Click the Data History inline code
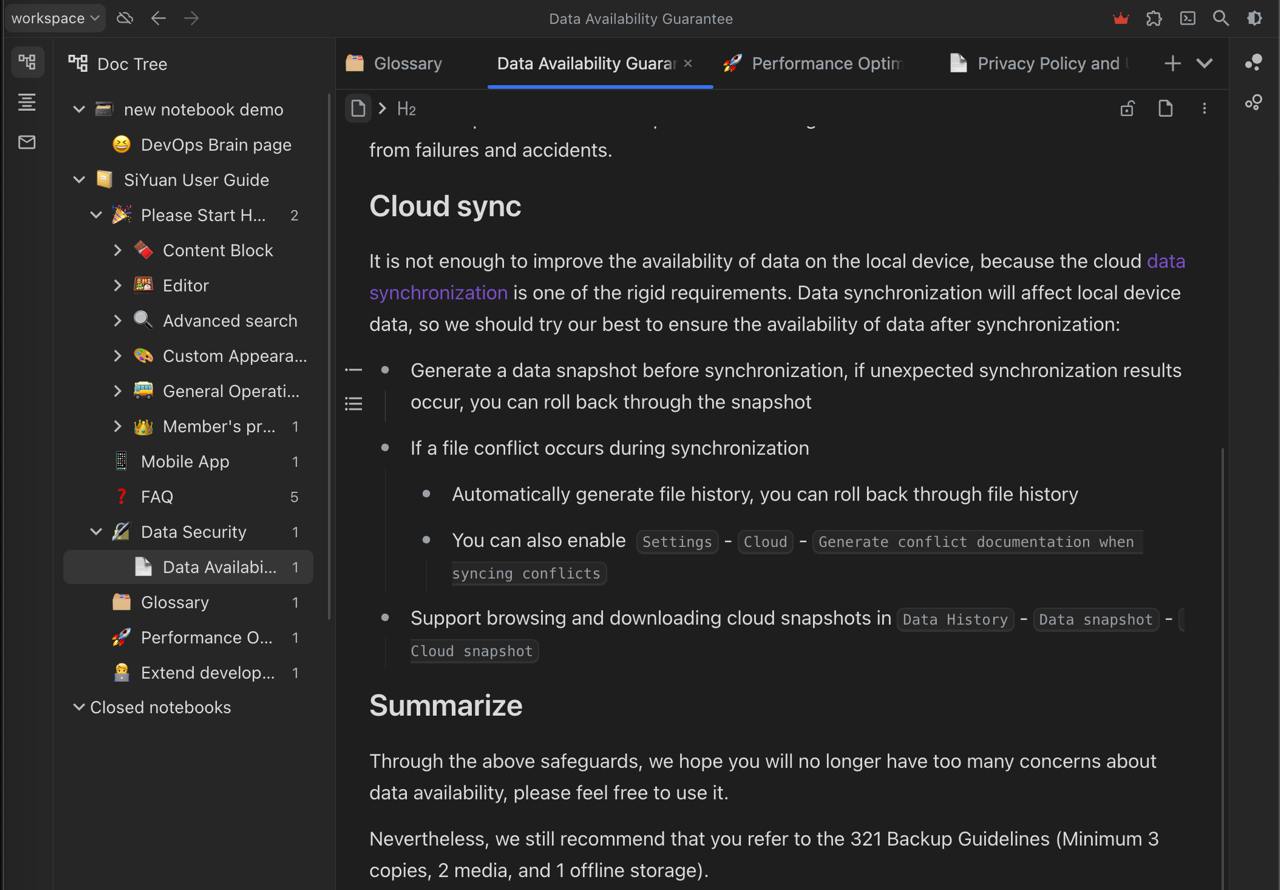1280x890 pixels. point(955,620)
